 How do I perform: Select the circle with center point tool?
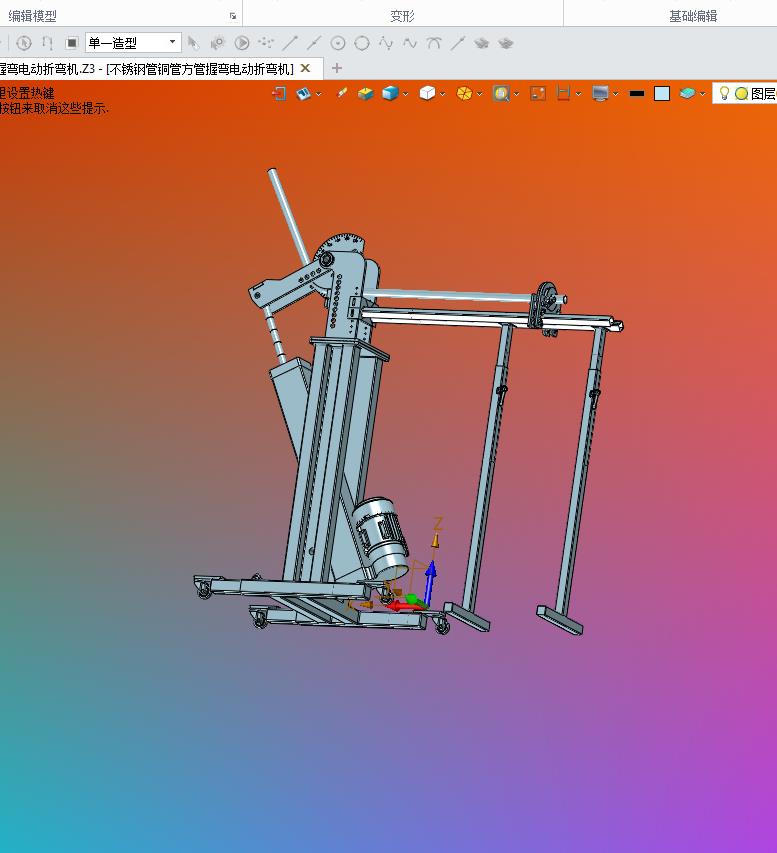338,43
